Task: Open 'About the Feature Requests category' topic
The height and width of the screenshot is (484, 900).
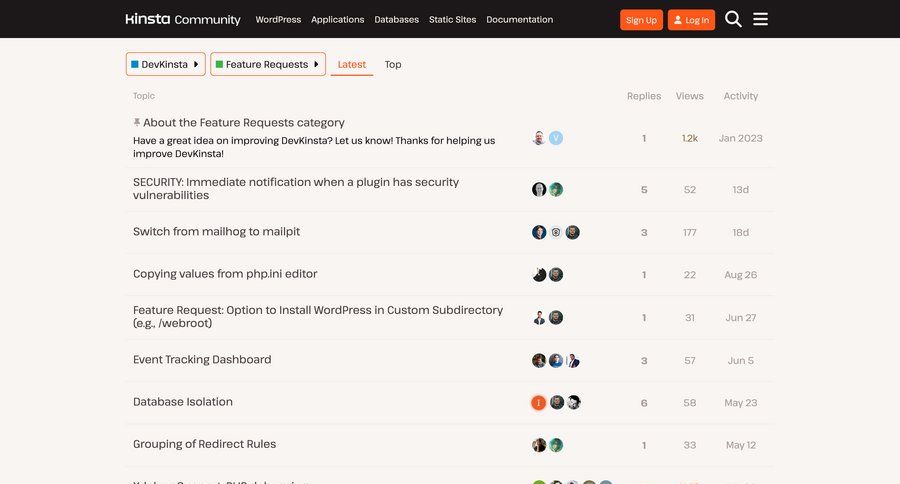Action: point(243,122)
